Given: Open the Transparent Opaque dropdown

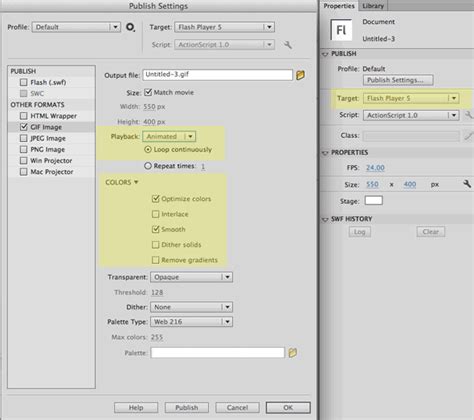Looking at the screenshot, I should click(x=191, y=277).
